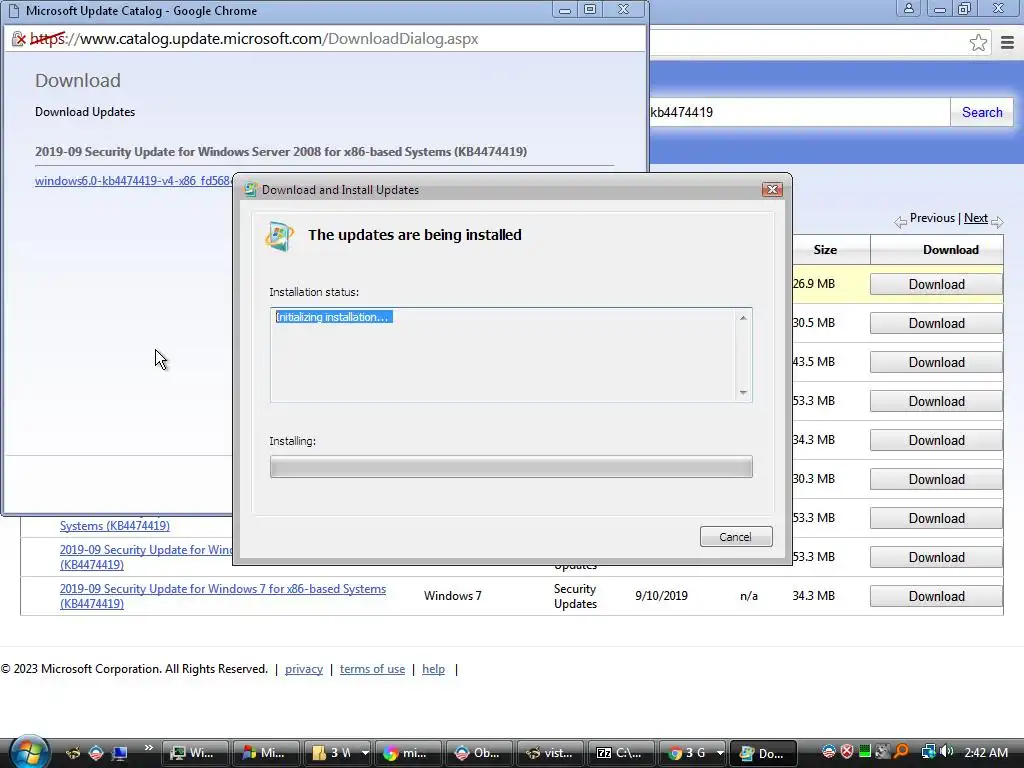The height and width of the screenshot is (768, 1024).
Task: Click the green monitor tray icon
Action: coord(865,752)
